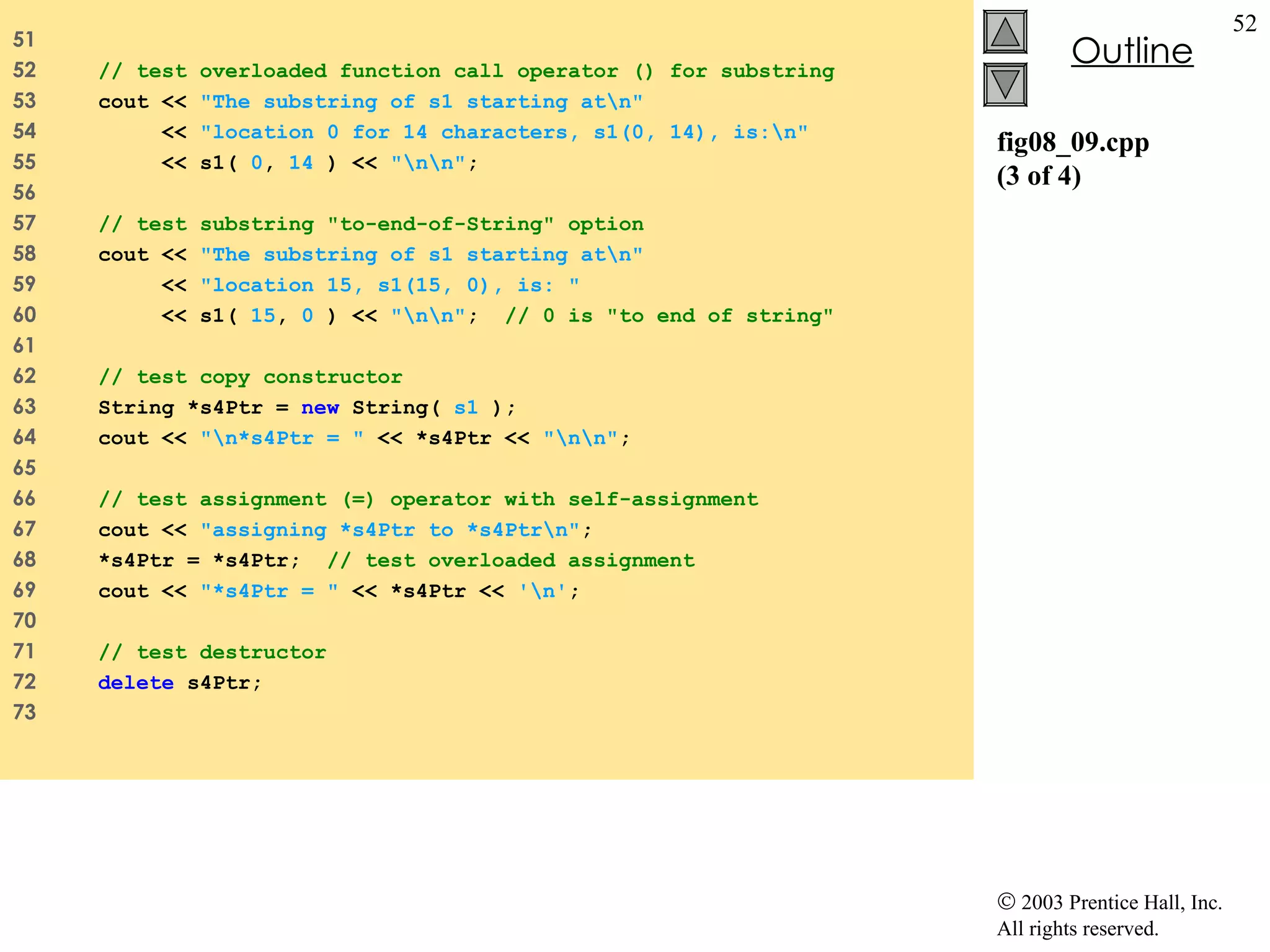Click the comment "test assignment (=) operator with self-assignment"
This screenshot has width=1270, height=952.
click(429, 500)
